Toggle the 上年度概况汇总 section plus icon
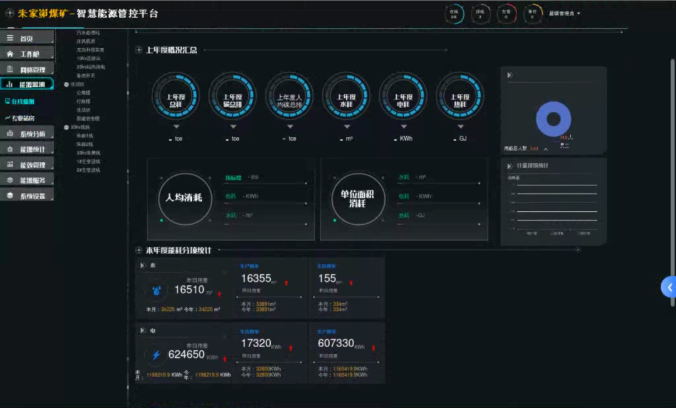 pos(138,50)
